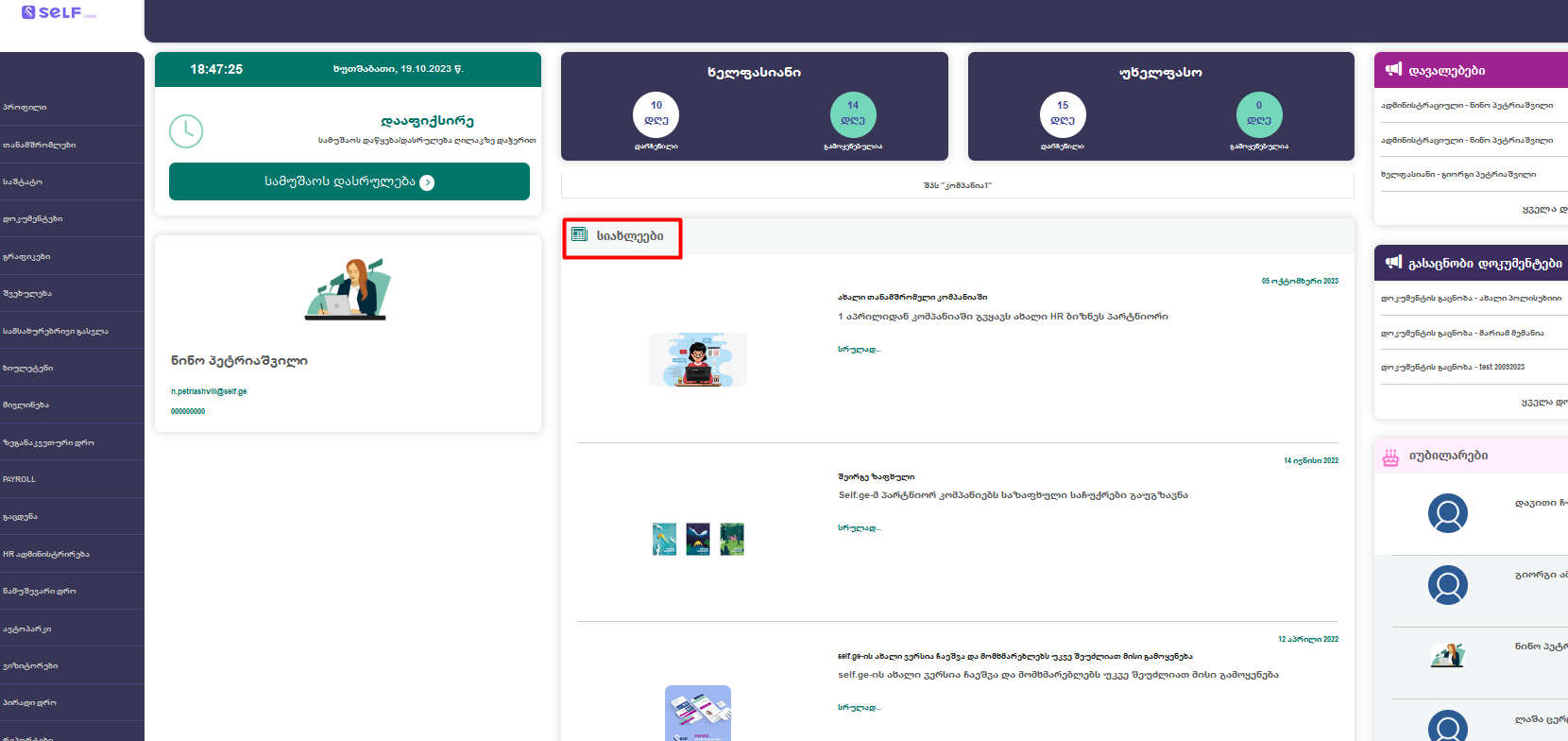The height and width of the screenshot is (741, 1568).
Task: Click the date 05 ოქტომბერი 2023 on news
Action: pos(1300,281)
